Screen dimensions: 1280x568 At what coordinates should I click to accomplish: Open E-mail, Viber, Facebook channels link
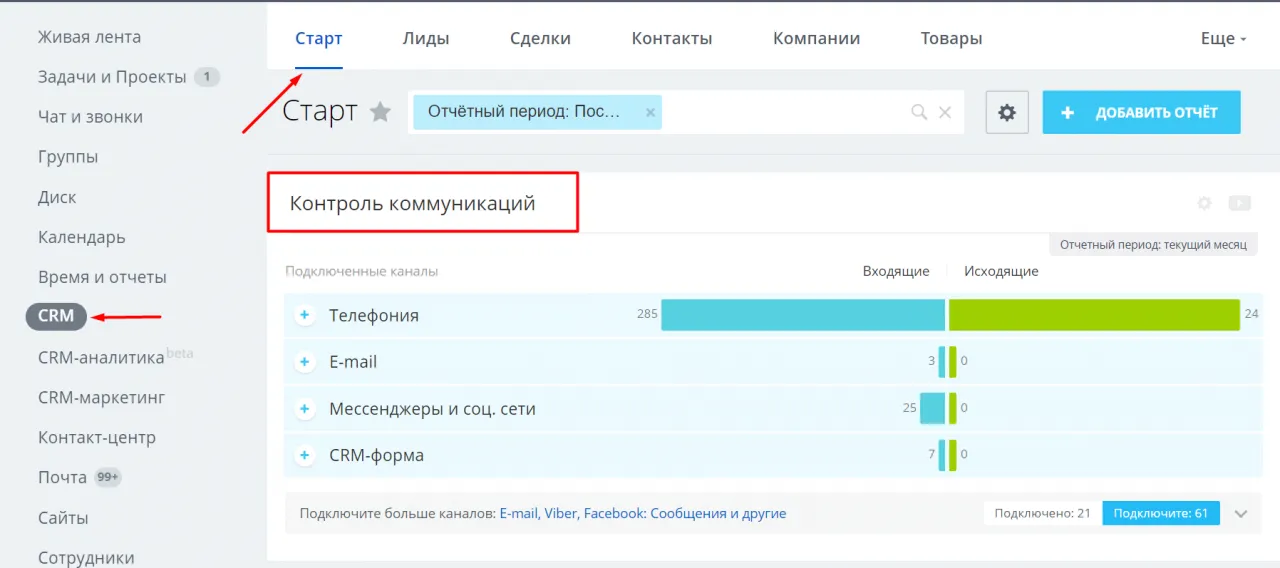coord(642,514)
